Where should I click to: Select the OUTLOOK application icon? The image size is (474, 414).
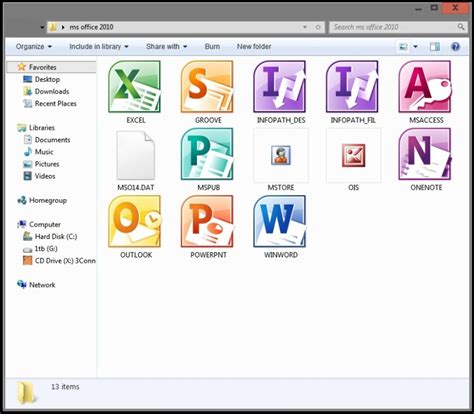[135, 221]
